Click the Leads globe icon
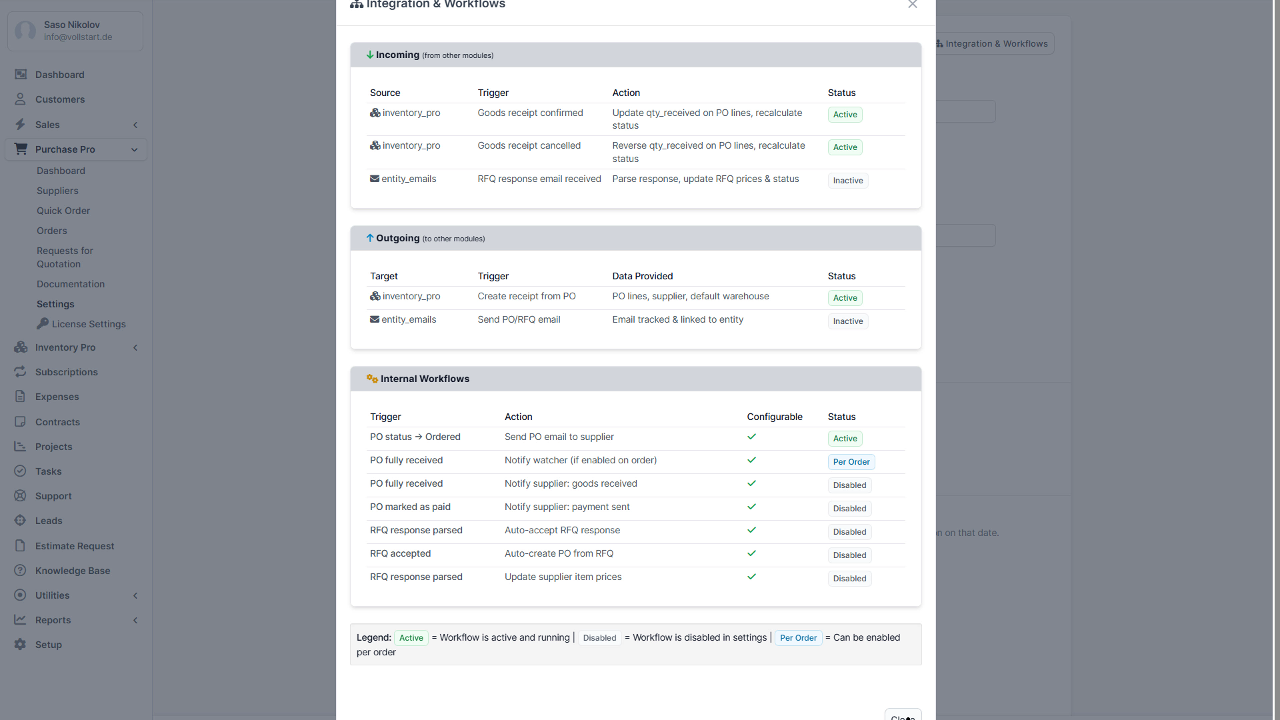The width and height of the screenshot is (1280, 720). tap(21, 521)
